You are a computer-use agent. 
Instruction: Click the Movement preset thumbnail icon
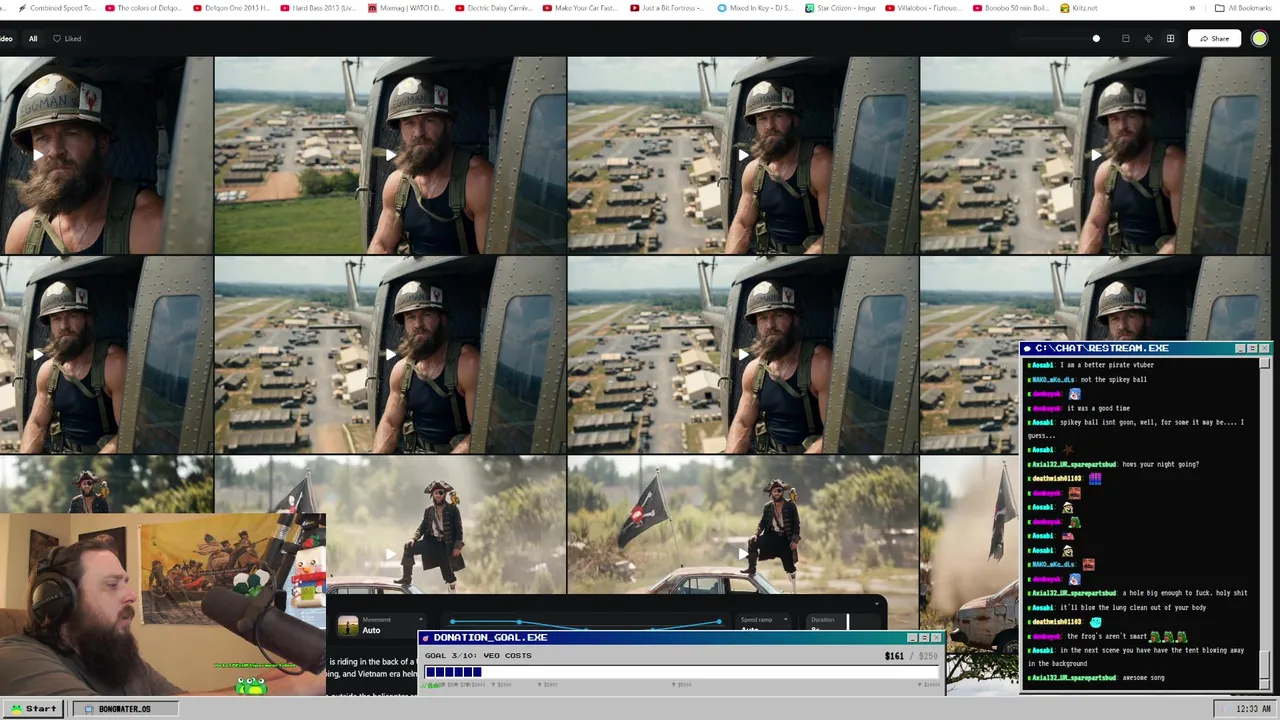pyautogui.click(x=348, y=626)
